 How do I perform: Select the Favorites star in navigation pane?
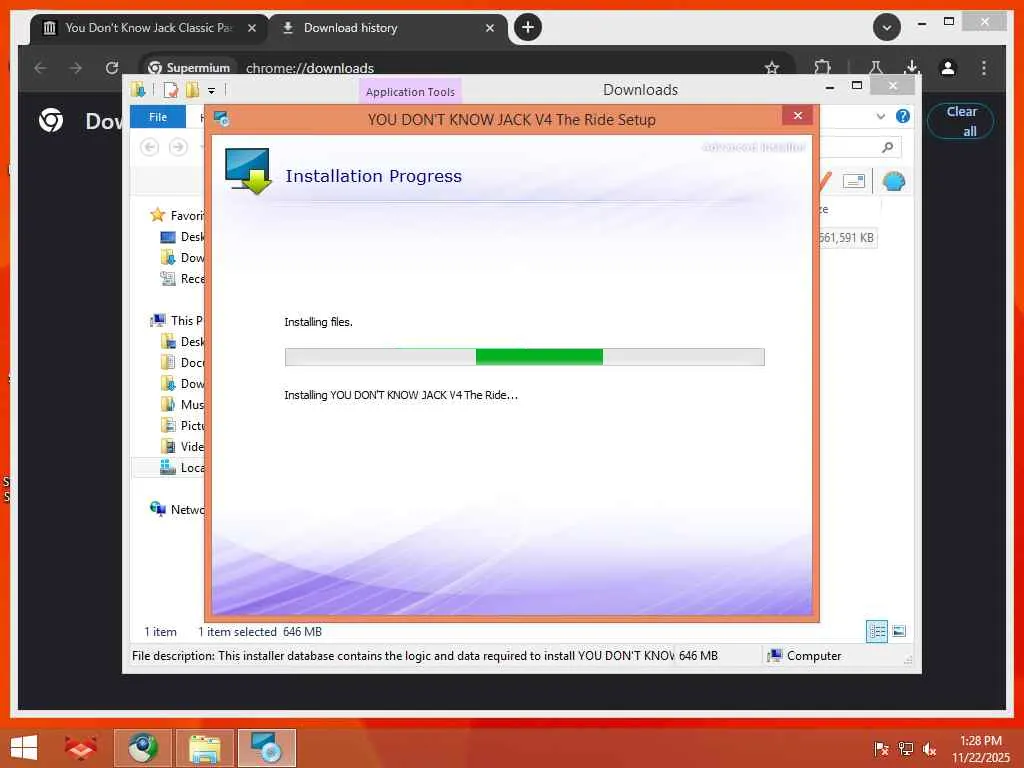(157, 215)
